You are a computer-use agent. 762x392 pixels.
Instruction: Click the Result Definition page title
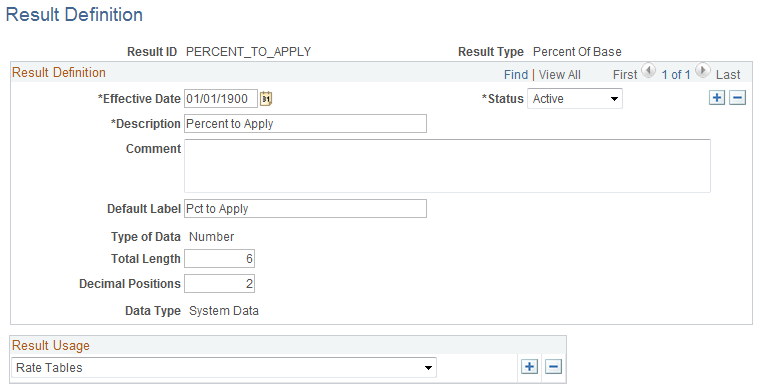pos(74,15)
